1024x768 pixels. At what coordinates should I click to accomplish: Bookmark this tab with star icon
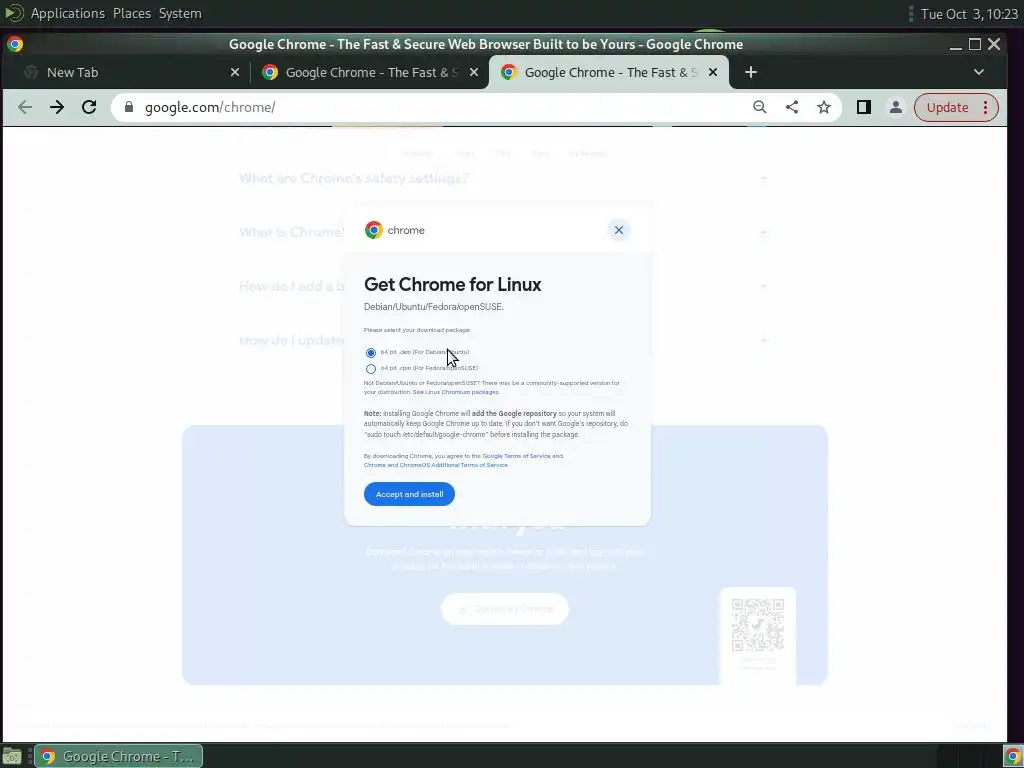tap(824, 107)
